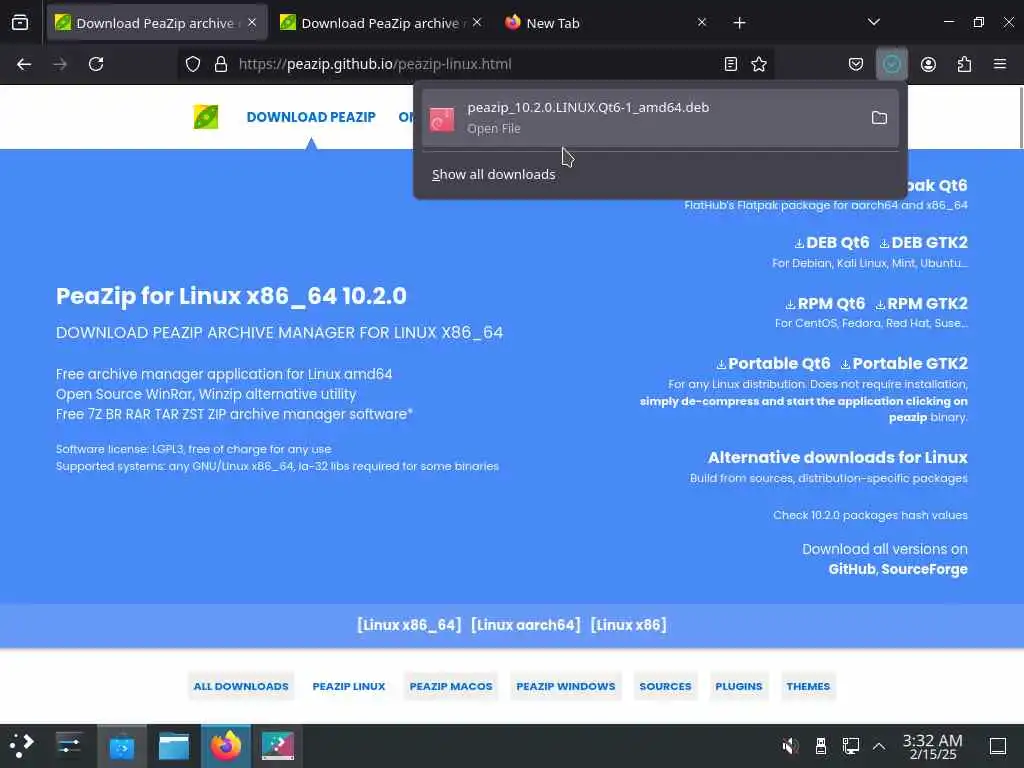Open PLUGINS page button
Image resolution: width=1024 pixels, height=768 pixels.
tap(739, 686)
